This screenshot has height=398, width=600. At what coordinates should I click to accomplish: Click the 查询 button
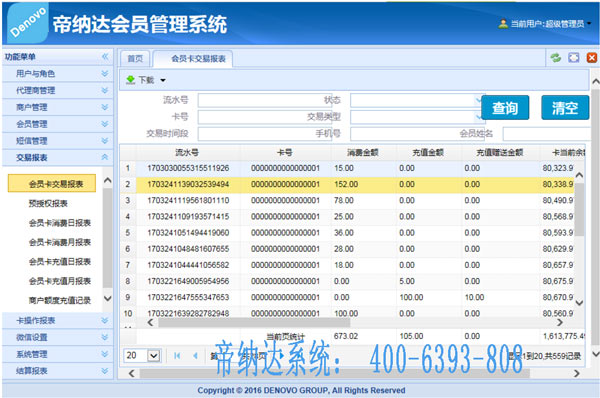click(505, 108)
